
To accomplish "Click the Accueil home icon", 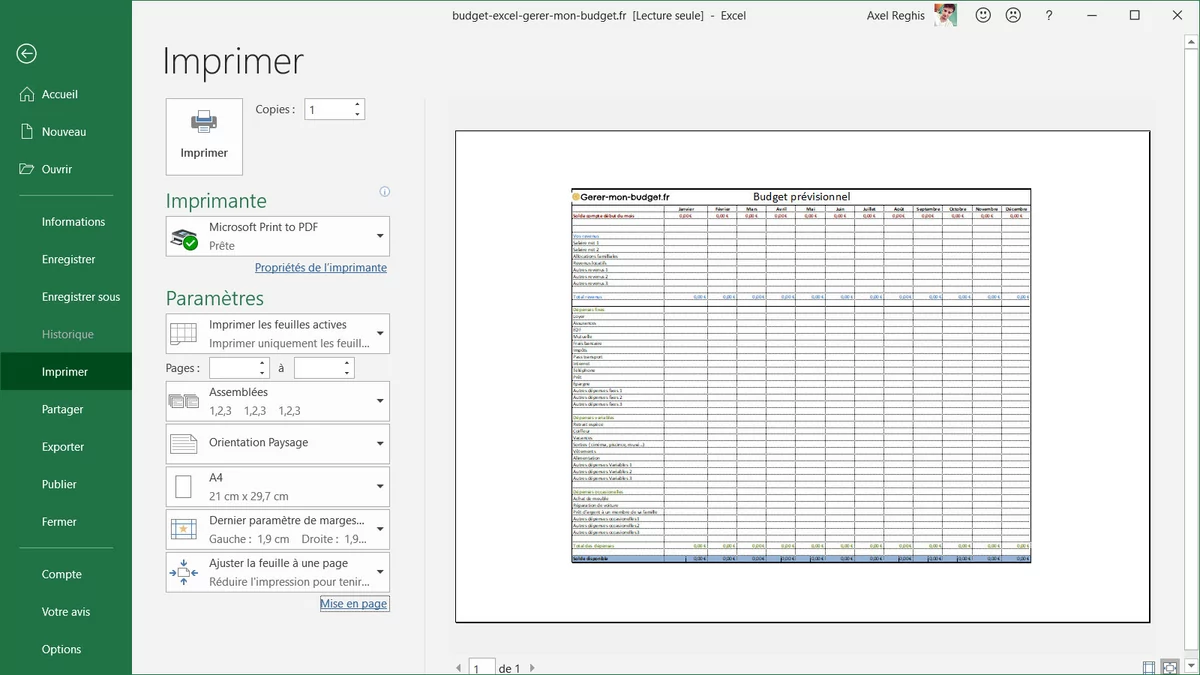I will tap(27, 95).
